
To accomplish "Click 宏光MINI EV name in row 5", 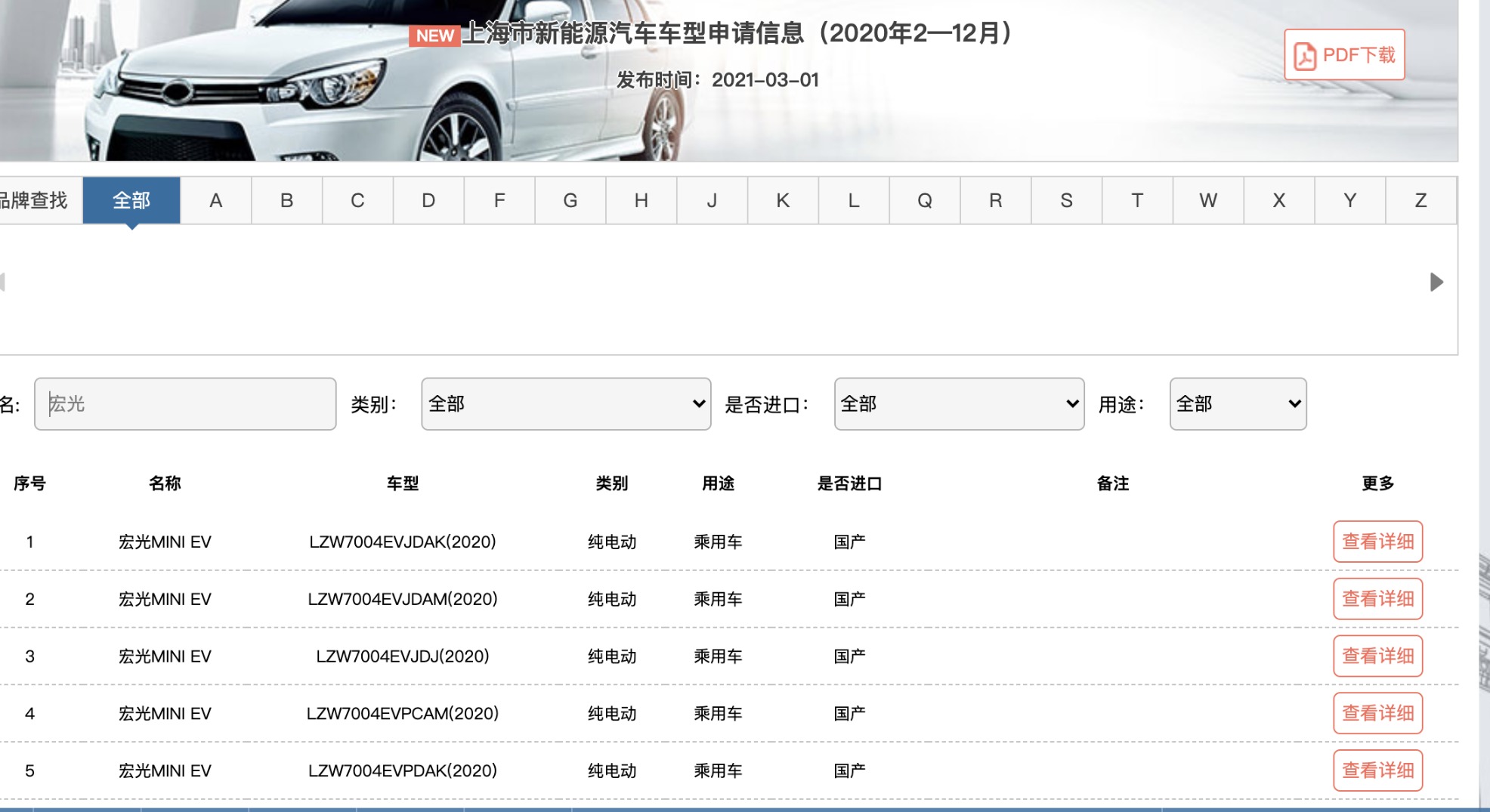I will click(x=165, y=771).
